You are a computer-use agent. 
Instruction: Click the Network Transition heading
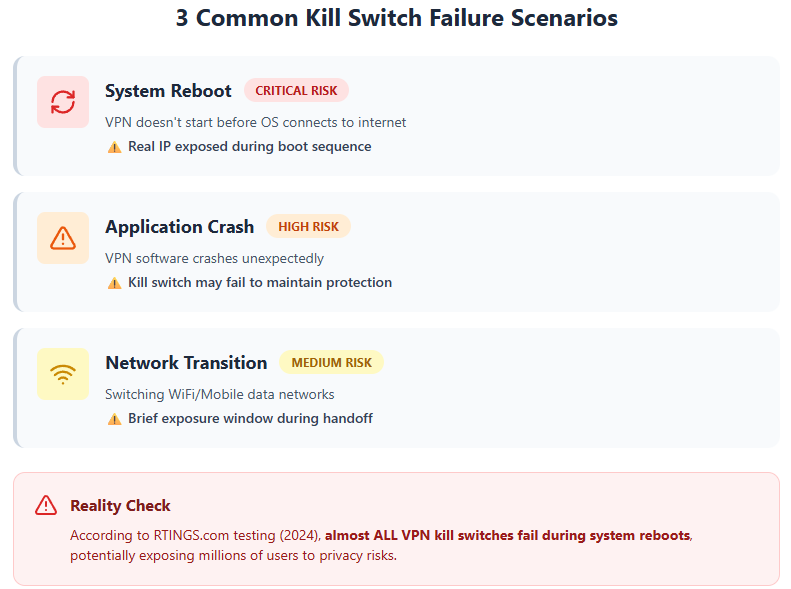pos(186,362)
